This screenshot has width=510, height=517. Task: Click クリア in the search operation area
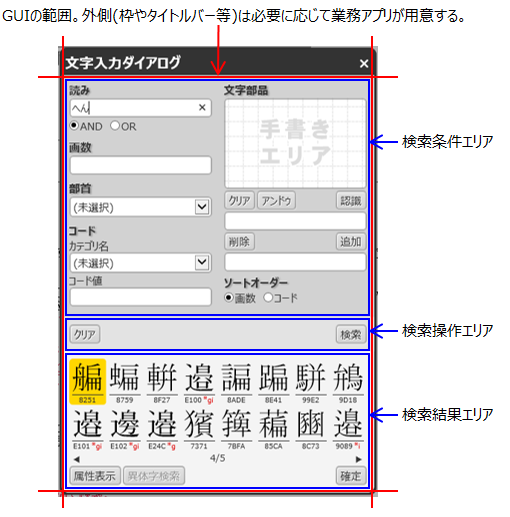click(85, 334)
